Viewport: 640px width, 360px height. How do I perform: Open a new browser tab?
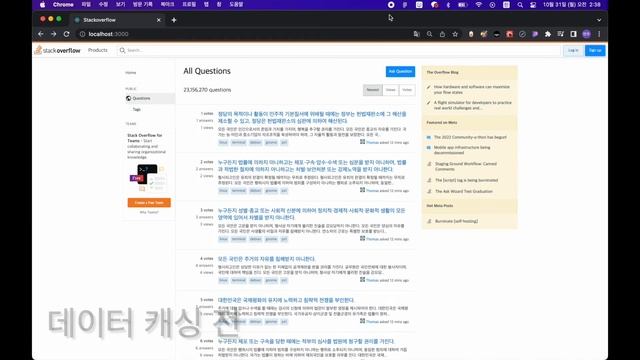174,20
